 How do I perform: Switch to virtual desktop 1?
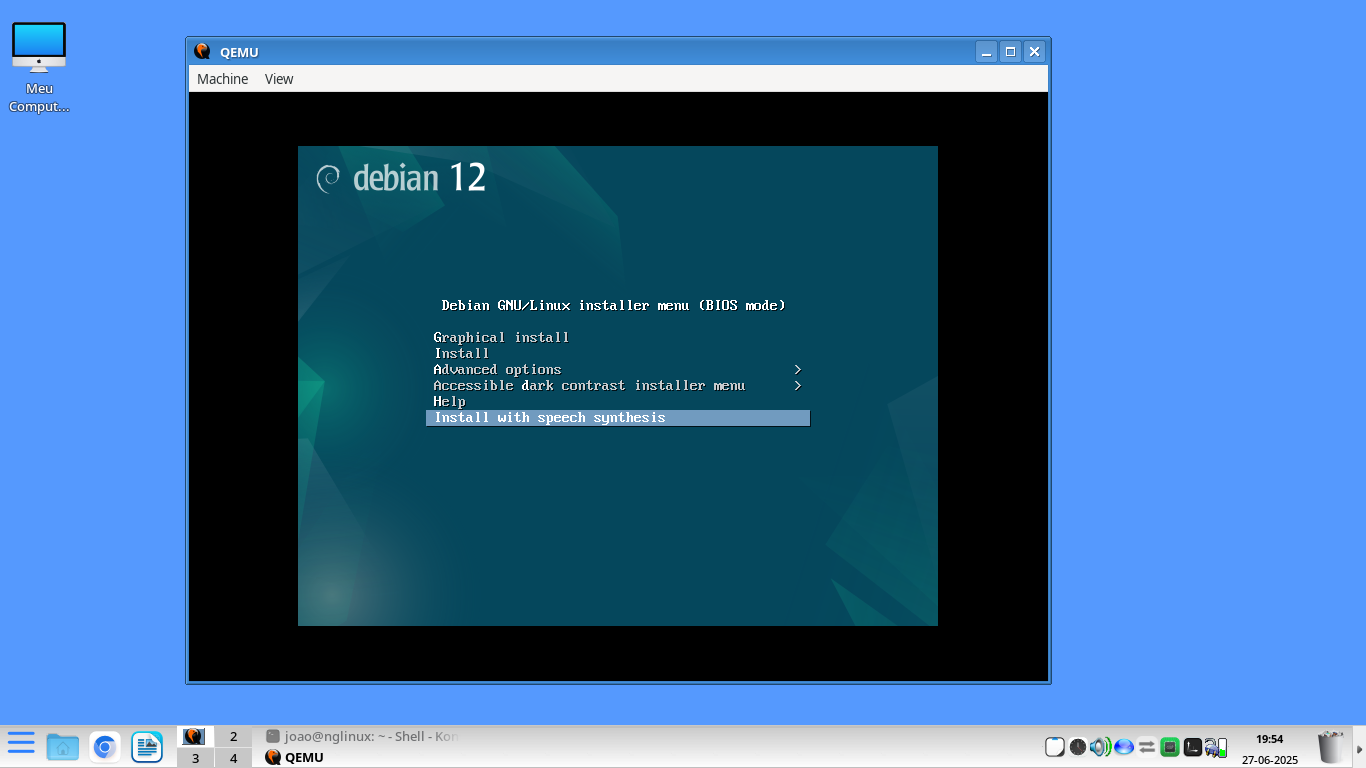click(x=195, y=737)
